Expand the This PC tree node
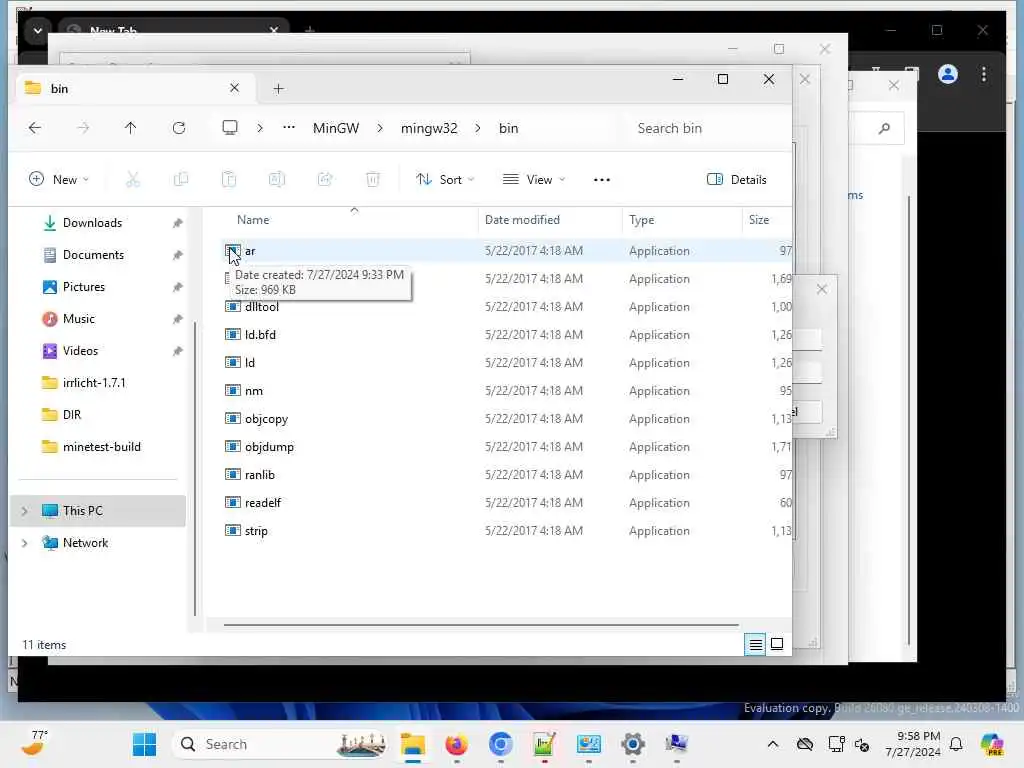Screen dimensions: 1024x768 point(25,511)
